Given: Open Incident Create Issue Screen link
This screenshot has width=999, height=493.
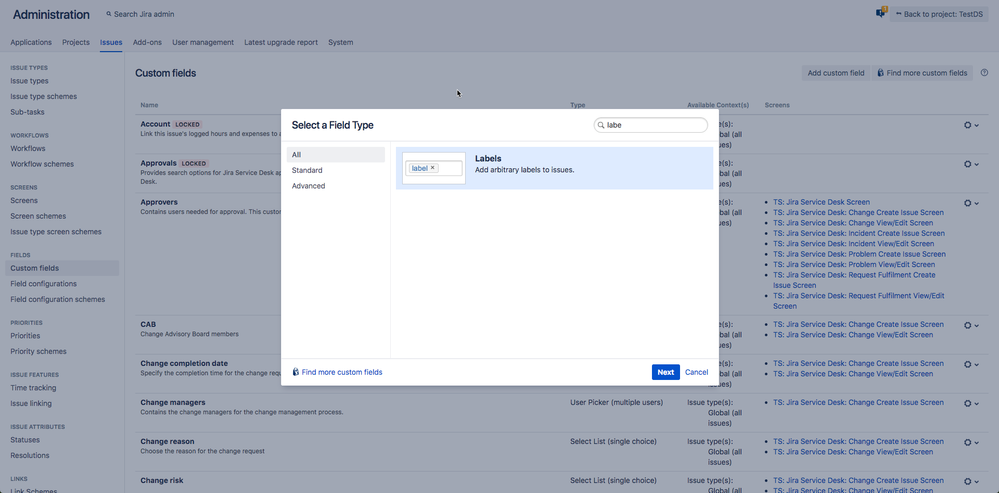Looking at the screenshot, I should pyautogui.click(x=859, y=233).
